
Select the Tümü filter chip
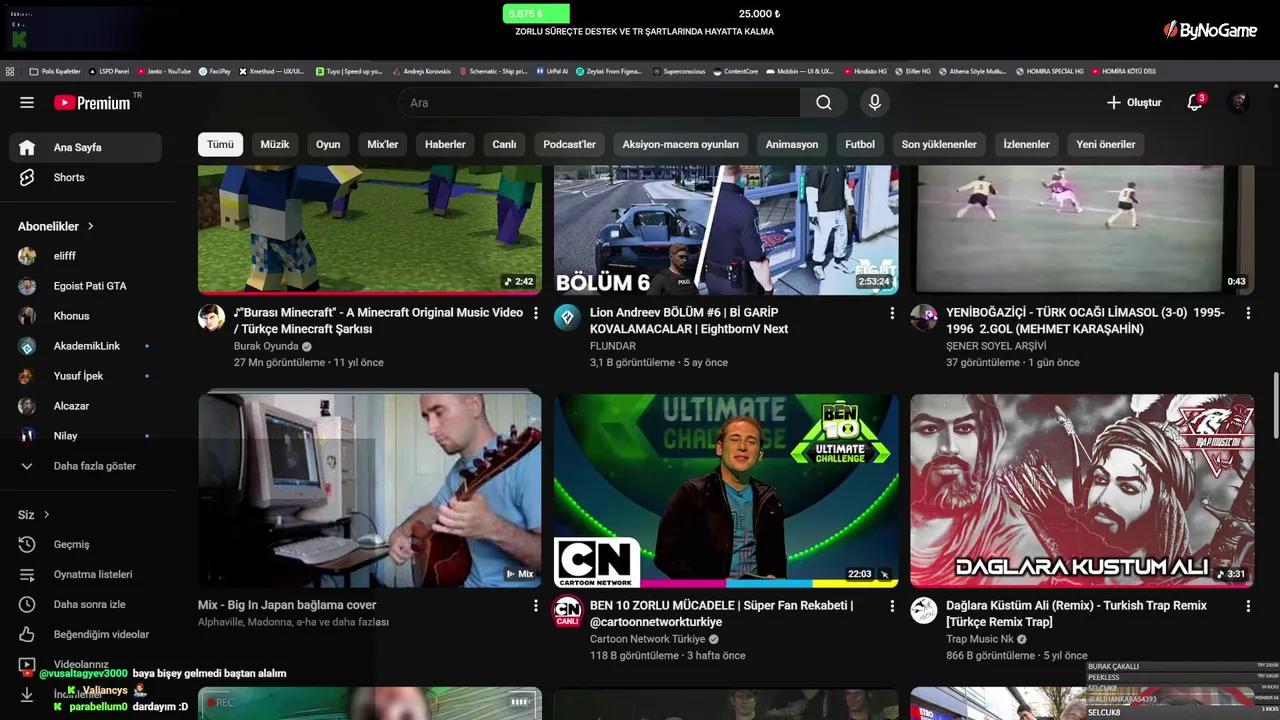[x=220, y=144]
